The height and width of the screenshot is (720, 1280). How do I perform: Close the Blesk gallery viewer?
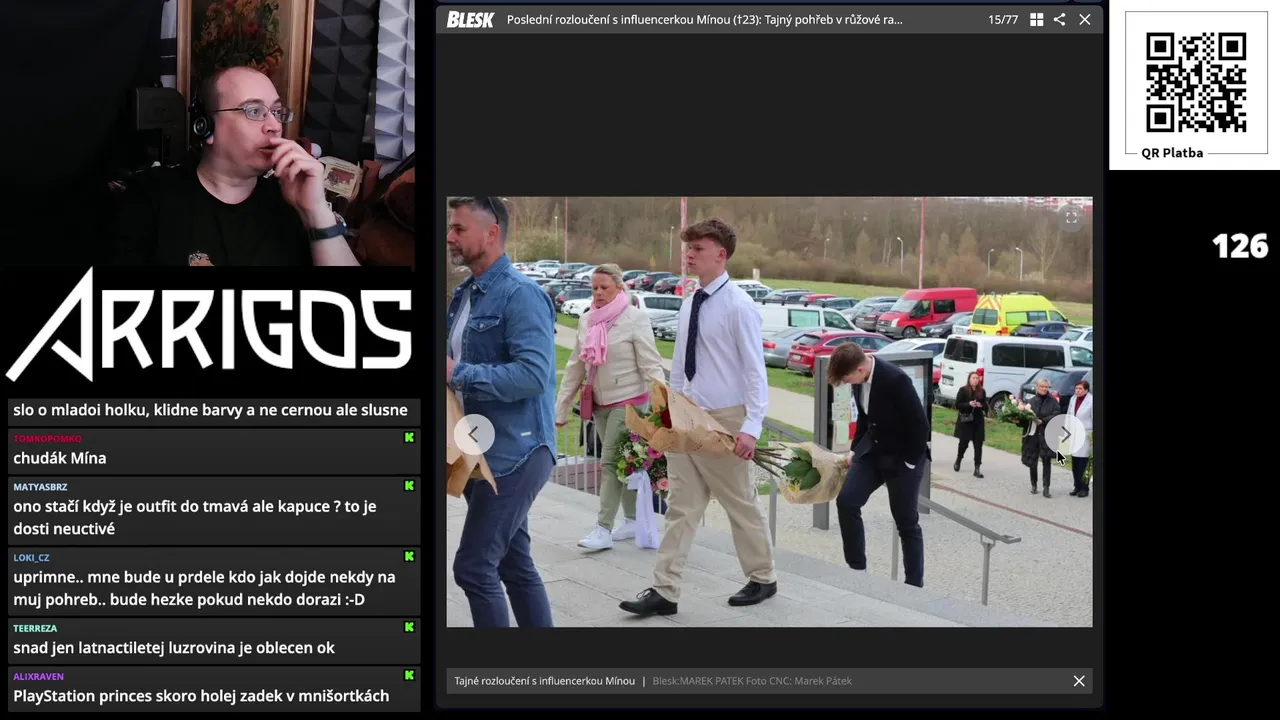tap(1085, 20)
